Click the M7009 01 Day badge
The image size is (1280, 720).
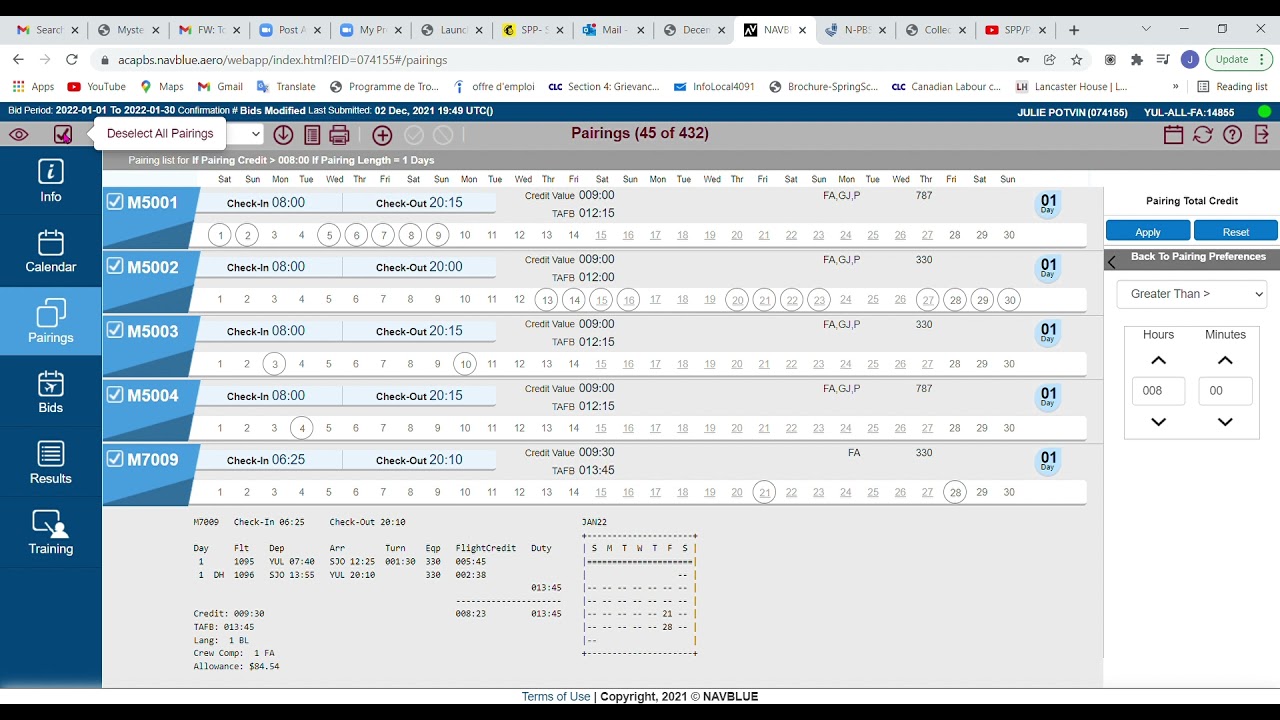[1048, 460]
